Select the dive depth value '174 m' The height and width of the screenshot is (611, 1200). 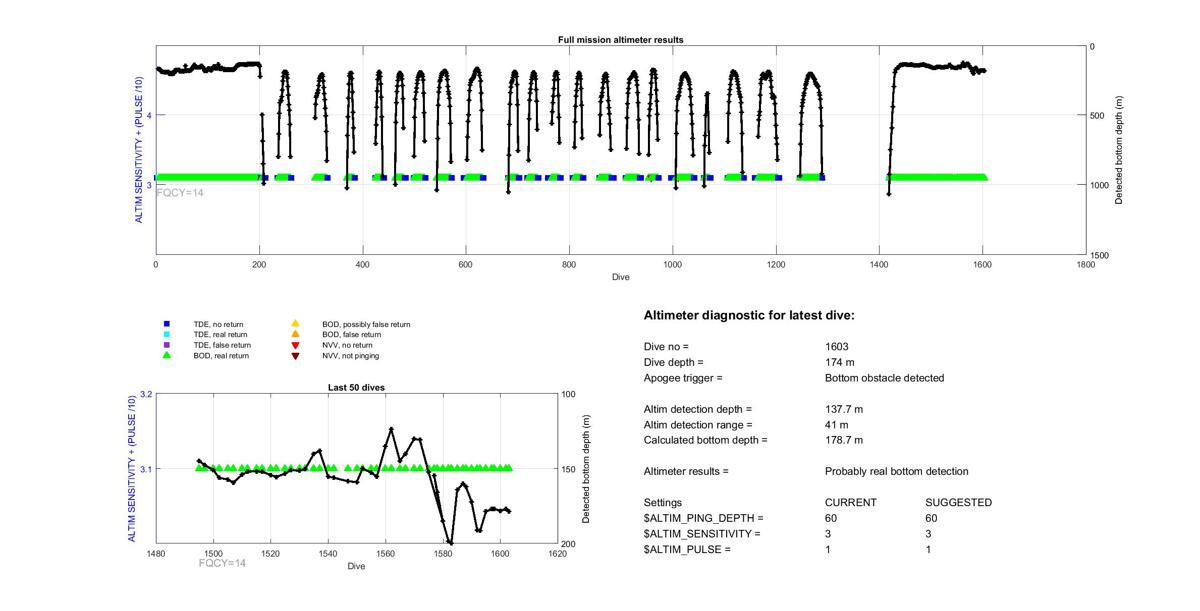[x=841, y=363]
